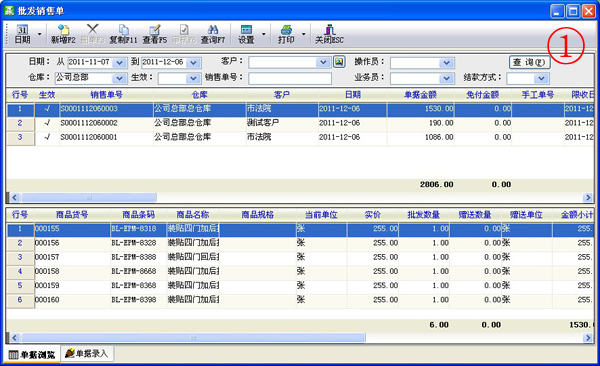Switch to the 单据浏览 tab

pos(32,355)
